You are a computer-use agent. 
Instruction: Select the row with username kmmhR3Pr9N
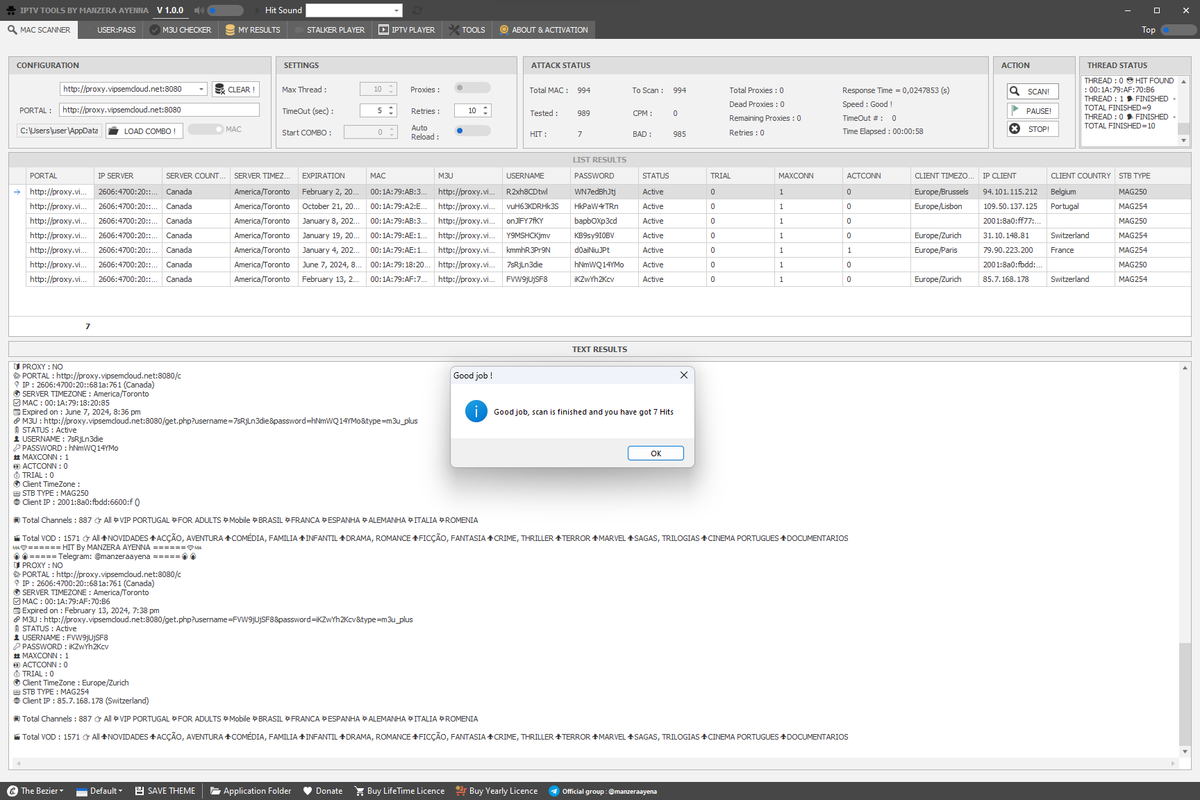point(600,250)
